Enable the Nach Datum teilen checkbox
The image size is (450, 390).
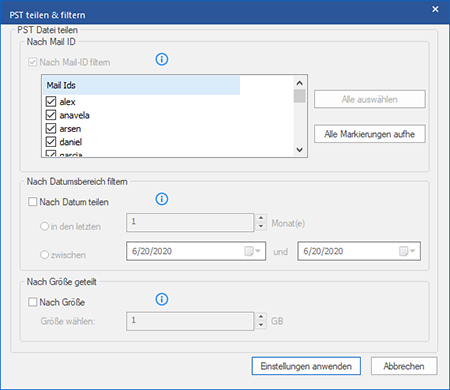[32, 202]
